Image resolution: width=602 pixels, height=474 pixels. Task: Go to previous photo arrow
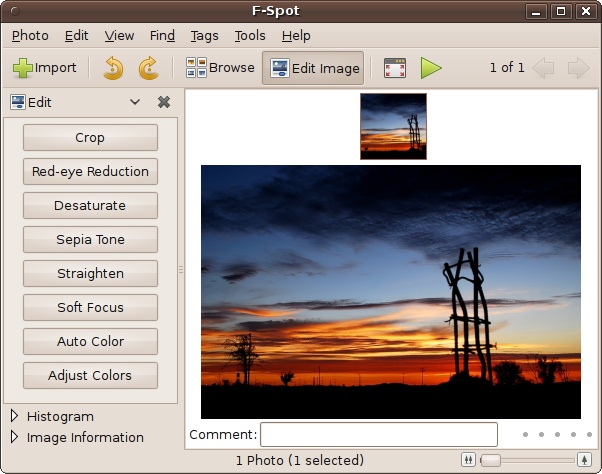tap(543, 68)
